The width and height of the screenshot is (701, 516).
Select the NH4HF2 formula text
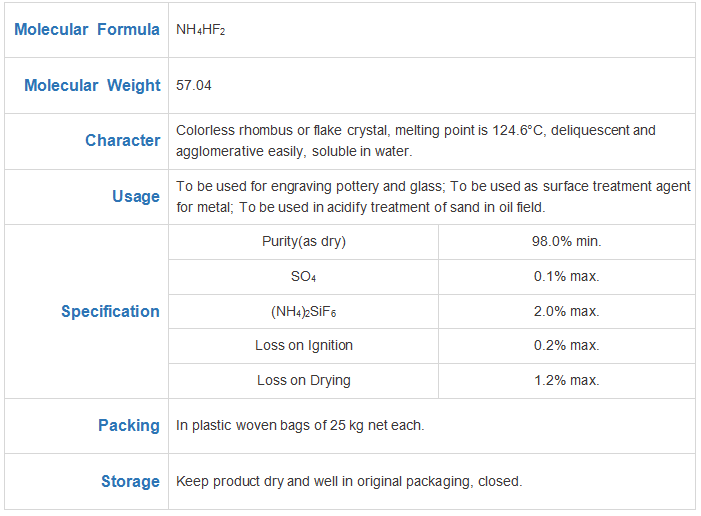click(200, 30)
